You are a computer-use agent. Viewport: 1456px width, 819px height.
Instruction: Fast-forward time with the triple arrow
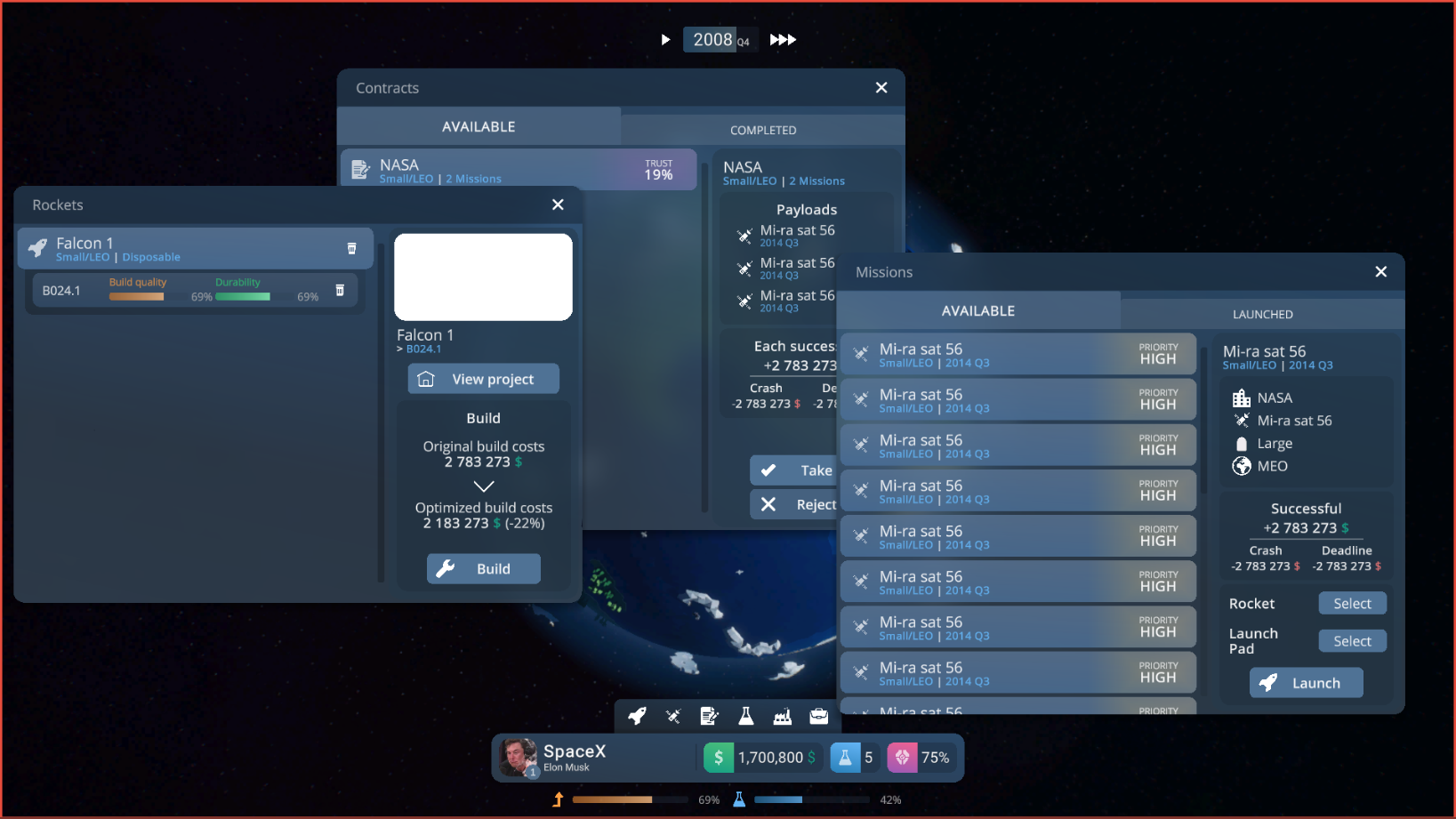(x=783, y=40)
